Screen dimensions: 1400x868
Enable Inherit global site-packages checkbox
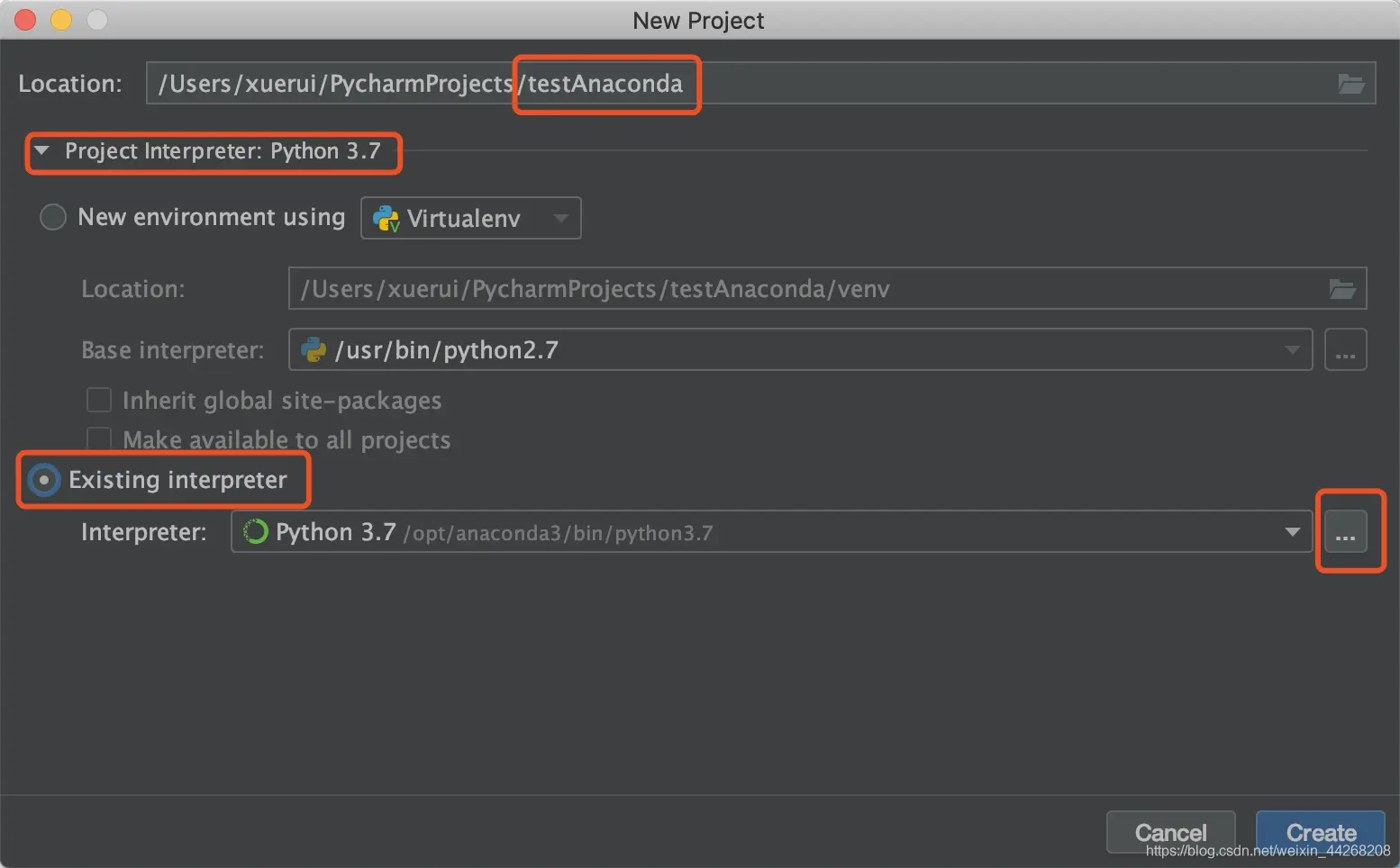coord(99,400)
